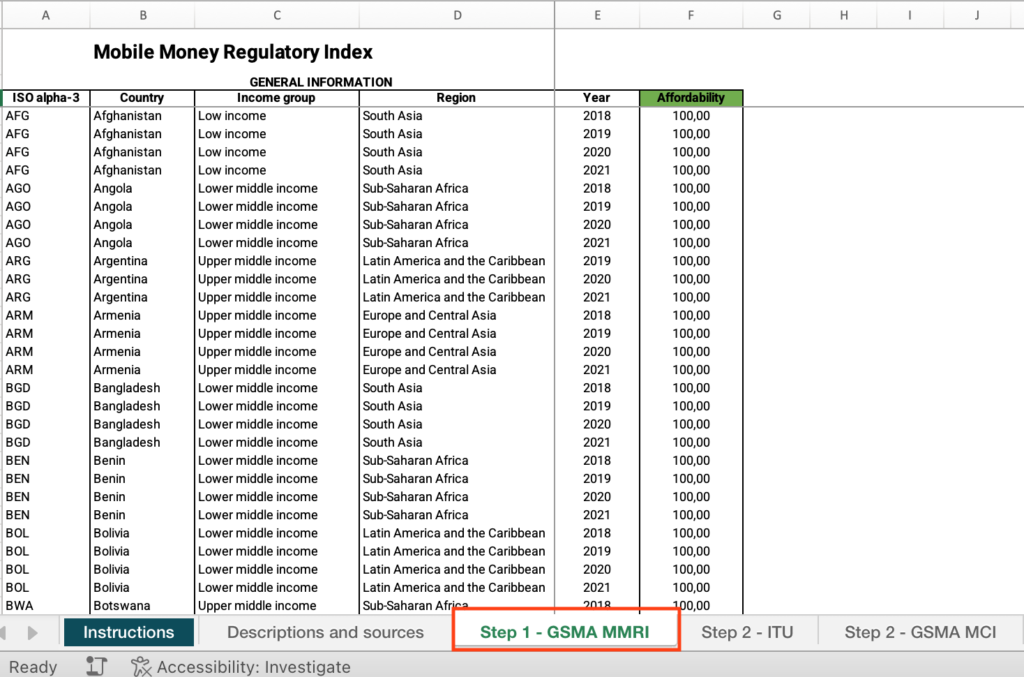
Task: Select column B by its header
Action: pos(142,15)
